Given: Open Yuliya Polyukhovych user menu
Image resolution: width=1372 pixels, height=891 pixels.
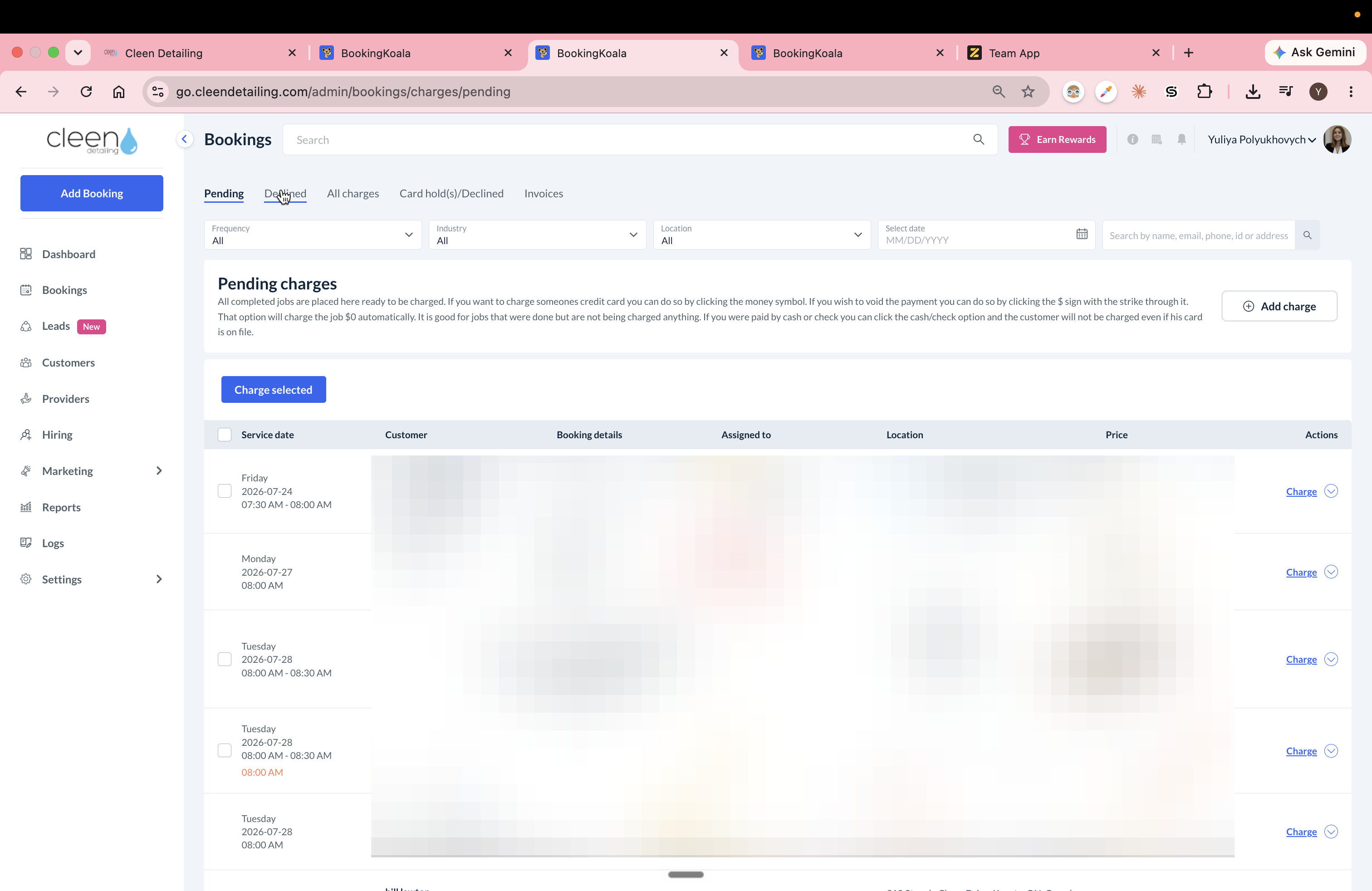Looking at the screenshot, I should point(1261,139).
